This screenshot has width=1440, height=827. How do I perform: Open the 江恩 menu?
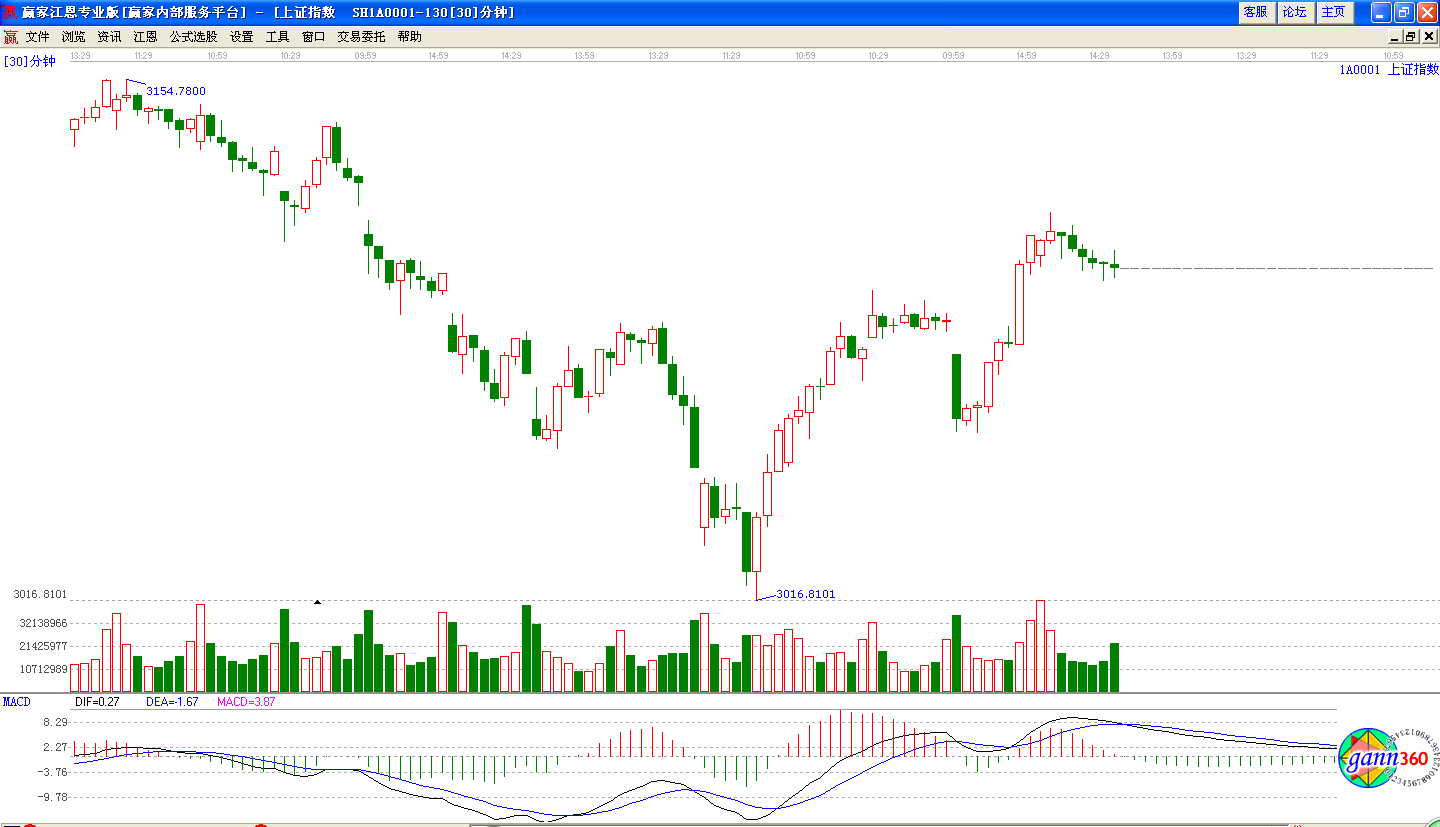tap(145, 36)
